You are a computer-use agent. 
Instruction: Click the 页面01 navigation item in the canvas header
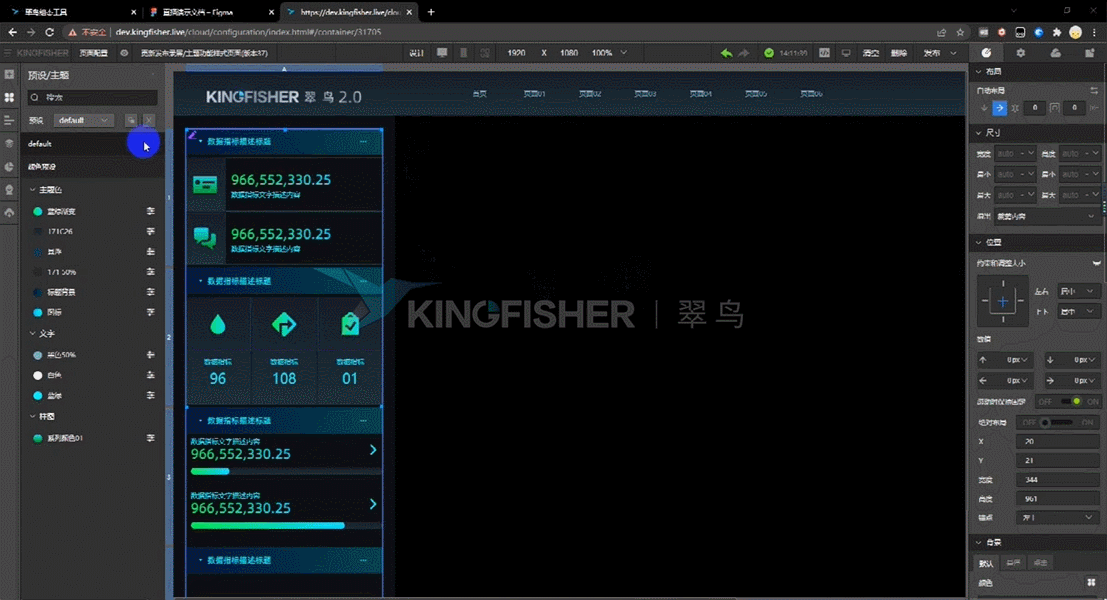[534, 94]
